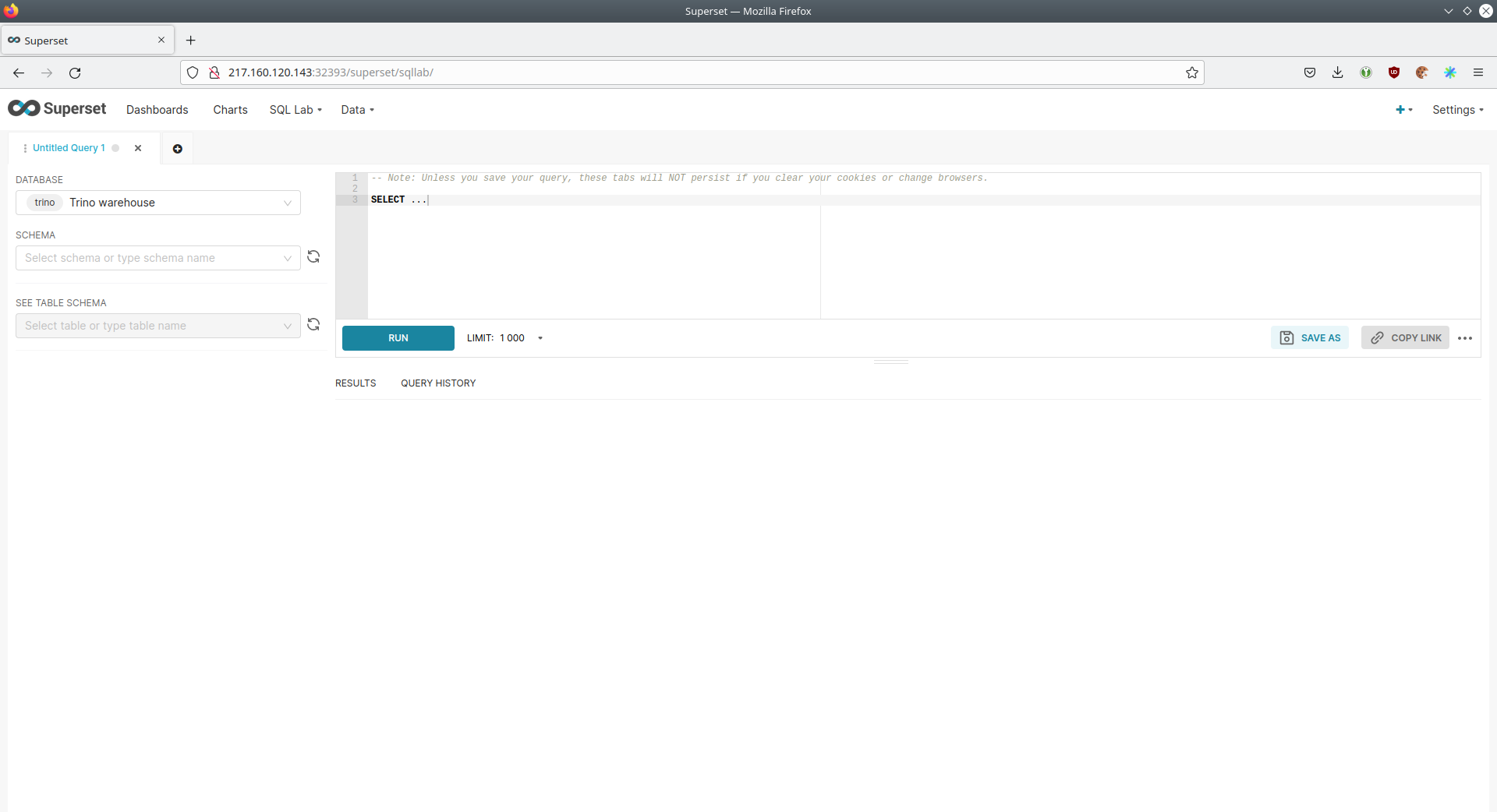Click the Save As button
This screenshot has height=812, width=1497.
click(x=1310, y=338)
